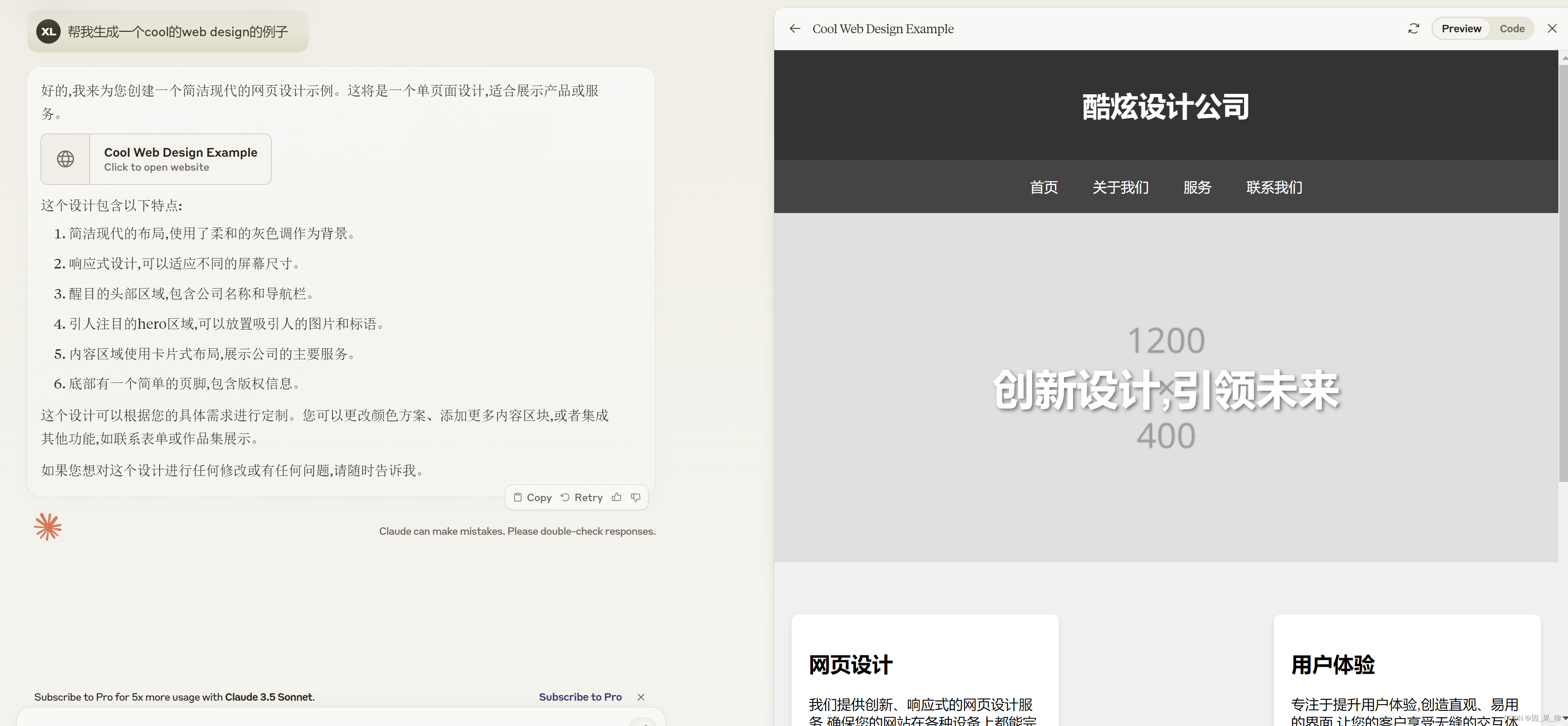Image resolution: width=1568 pixels, height=726 pixels.
Task: Click the XL user avatar
Action: pos(48,31)
